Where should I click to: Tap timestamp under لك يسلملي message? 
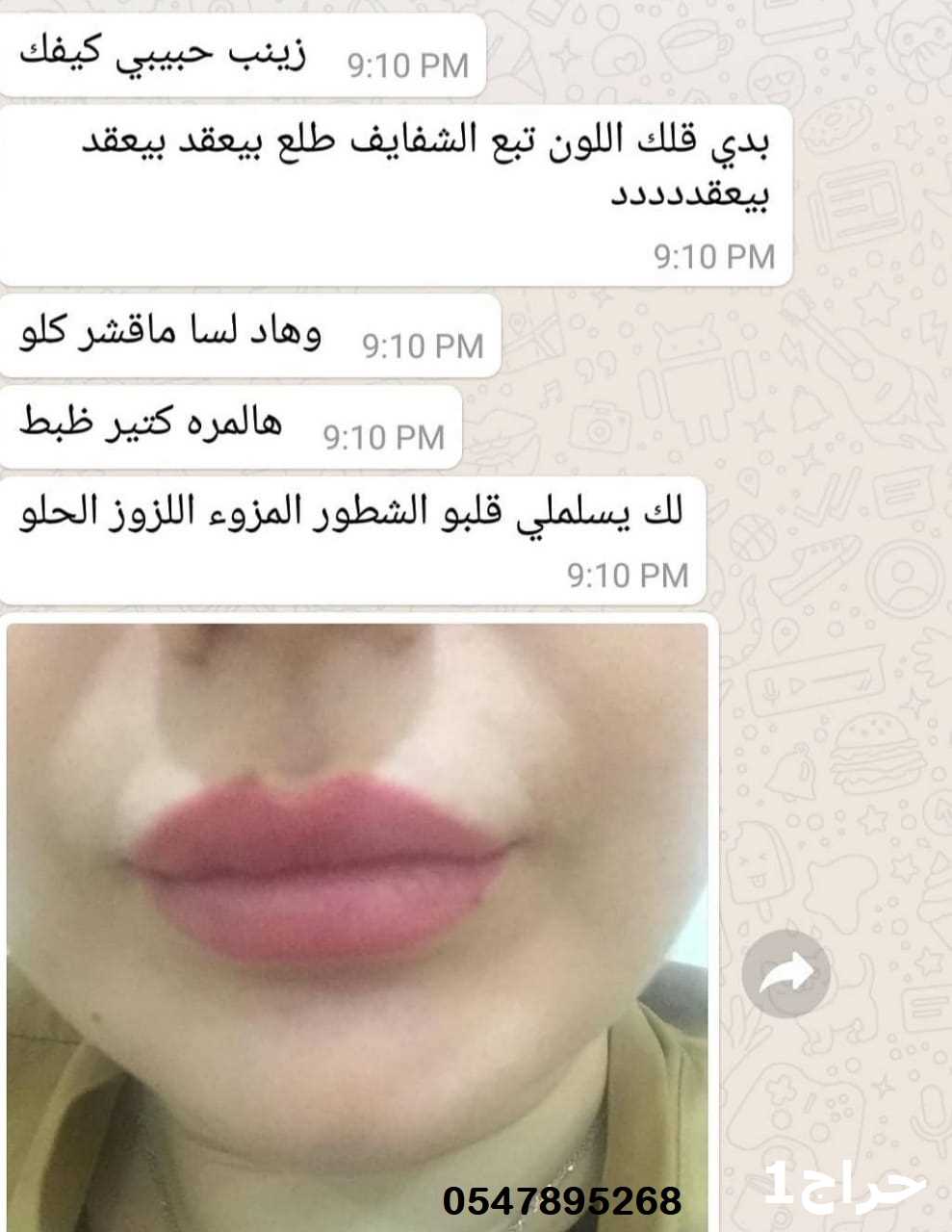click(x=628, y=575)
